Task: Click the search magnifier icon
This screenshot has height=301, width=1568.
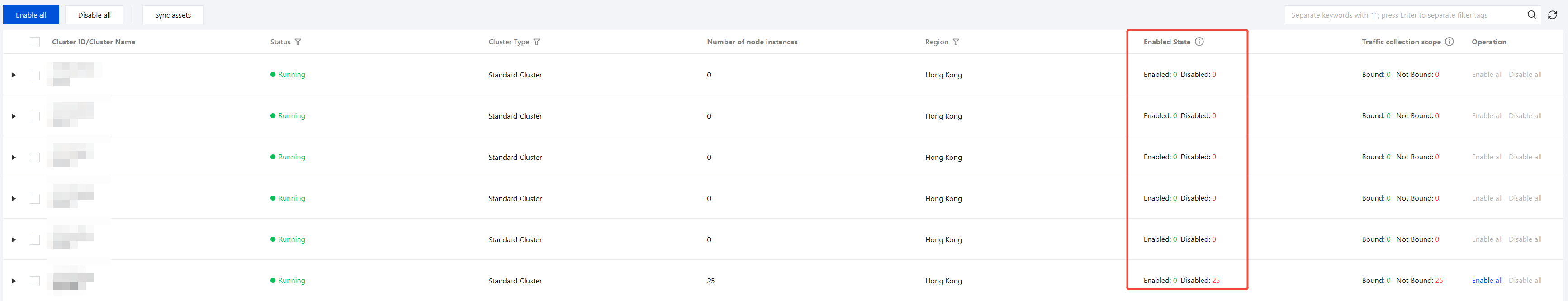Action: (x=1531, y=14)
